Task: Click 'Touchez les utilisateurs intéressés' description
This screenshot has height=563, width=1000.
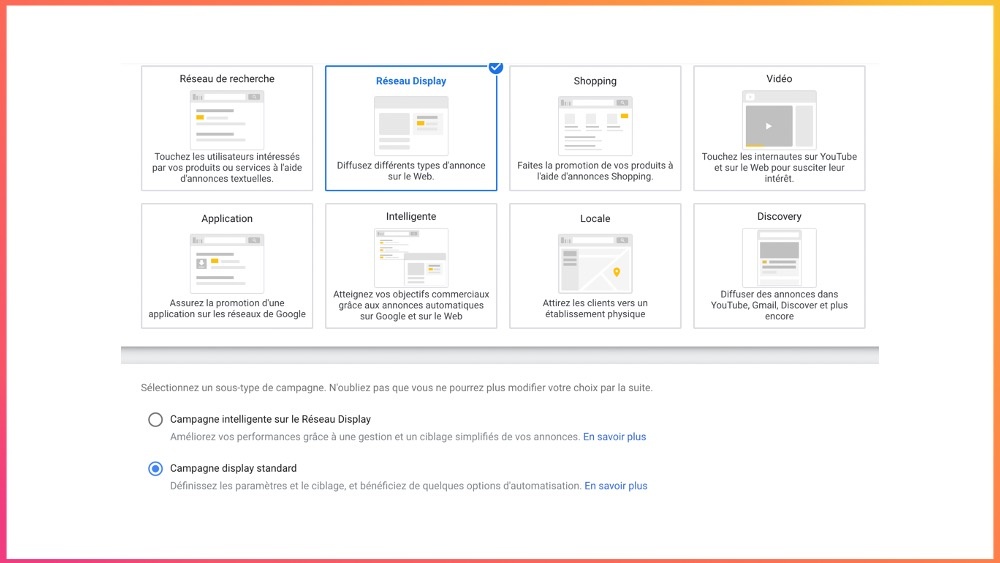Action: (227, 168)
